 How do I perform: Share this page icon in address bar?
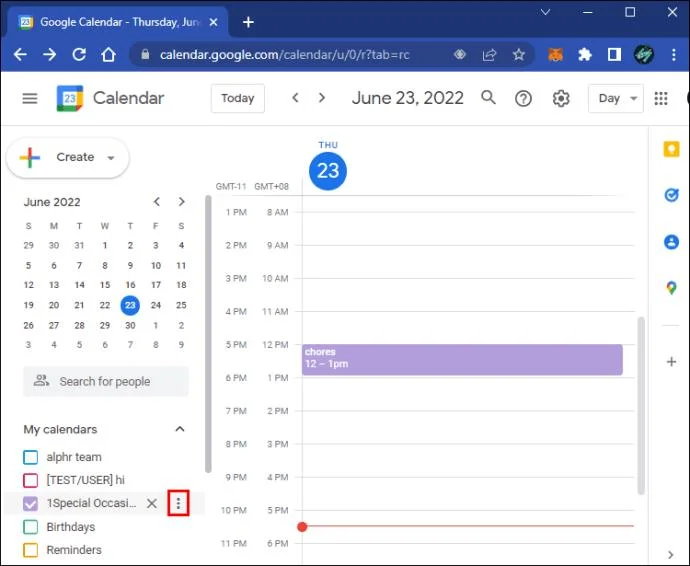pos(489,55)
